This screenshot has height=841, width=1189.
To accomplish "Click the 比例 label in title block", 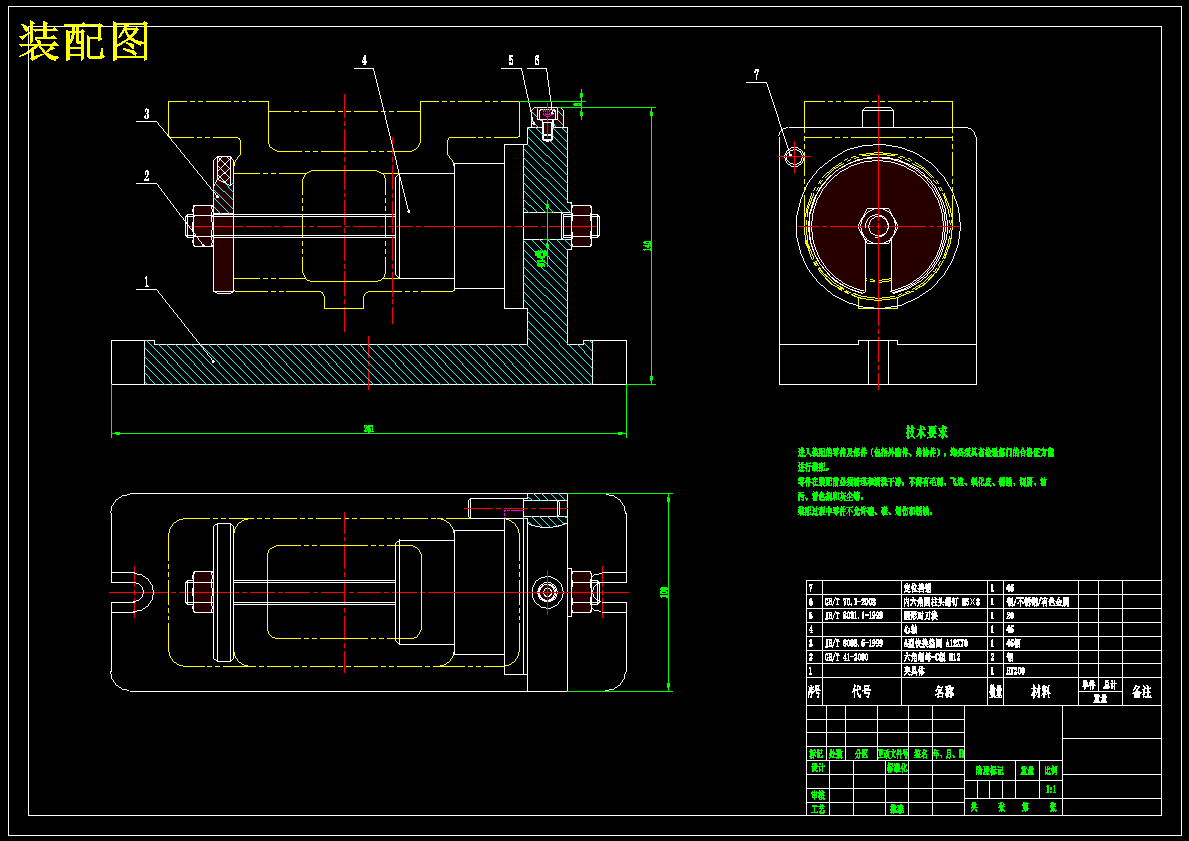I will pyautogui.click(x=1051, y=770).
